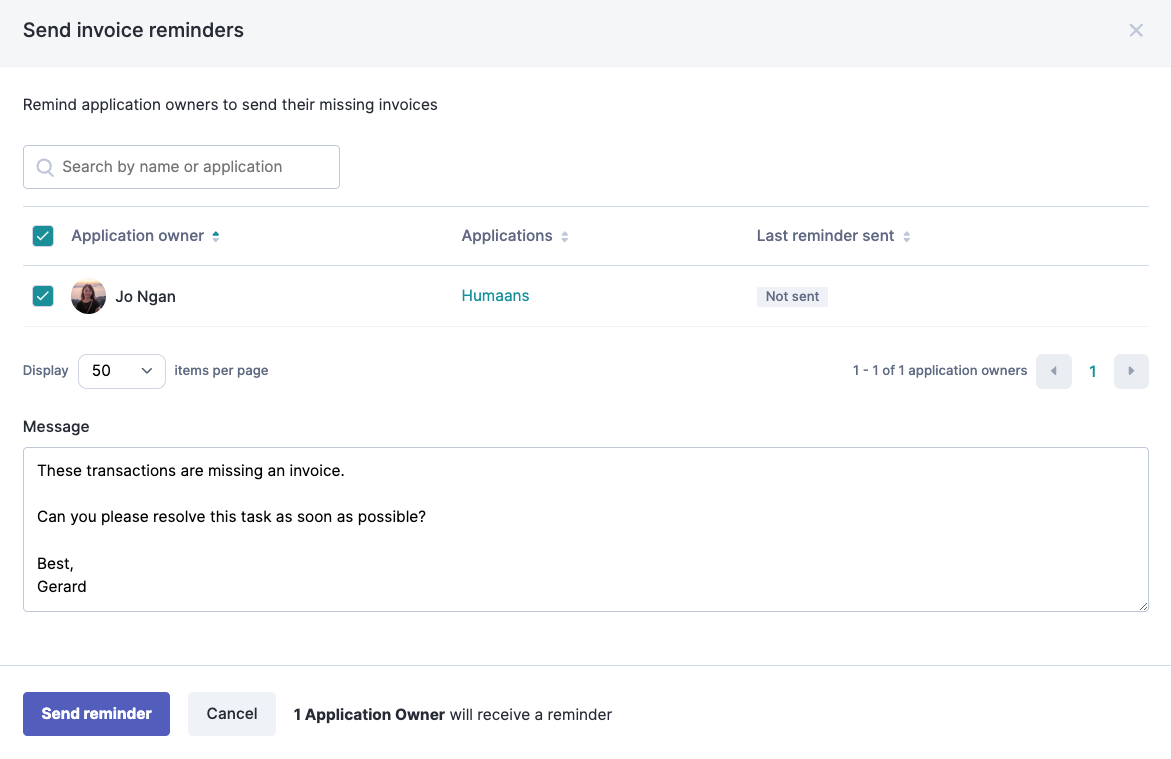Select page number 1 in pagination
This screenshot has height=759, width=1171.
tap(1092, 371)
